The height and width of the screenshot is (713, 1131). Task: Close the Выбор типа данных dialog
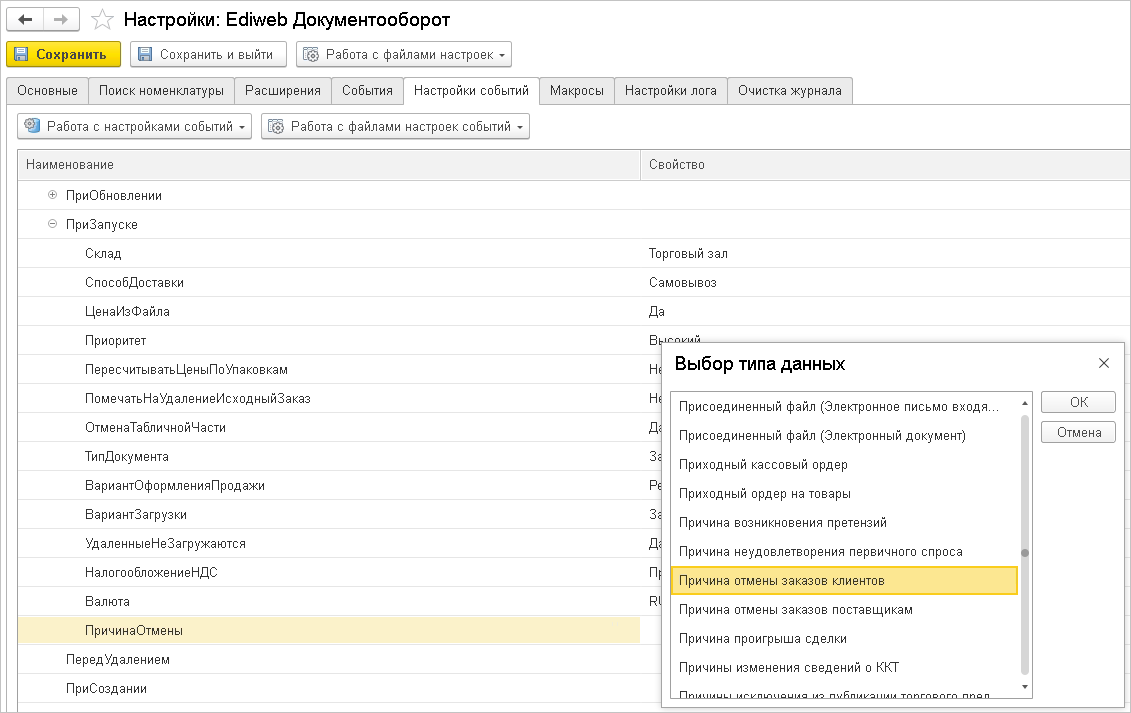pos(1103,363)
